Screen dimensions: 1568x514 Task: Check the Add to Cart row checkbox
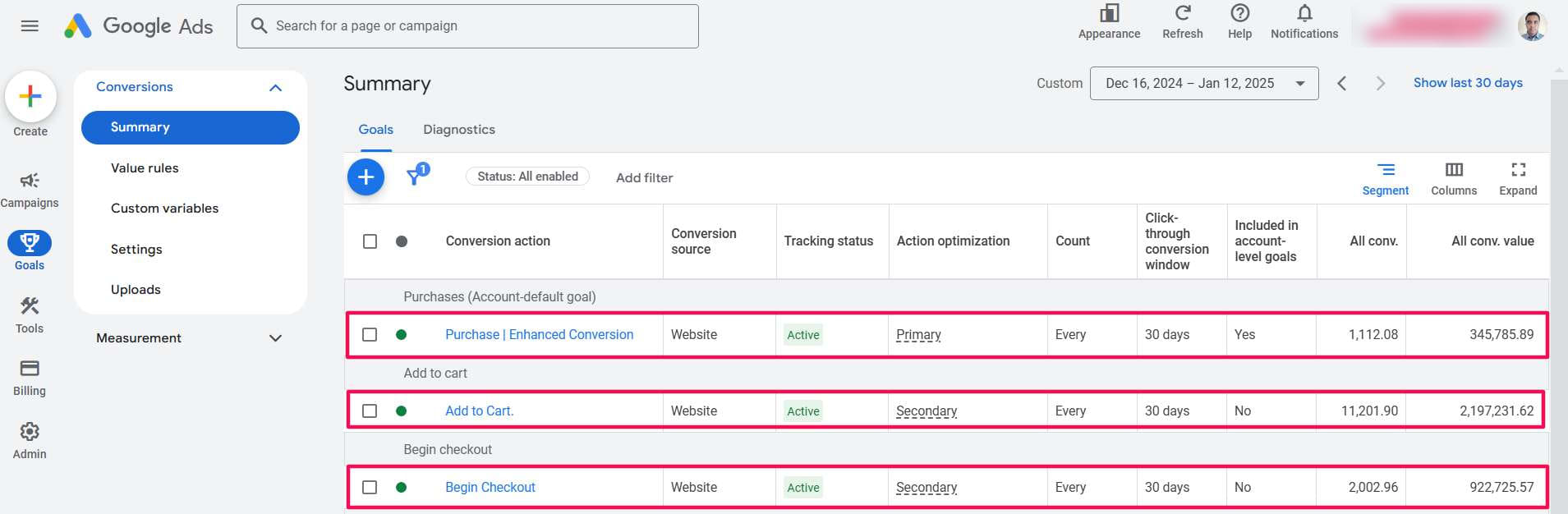pyautogui.click(x=370, y=411)
